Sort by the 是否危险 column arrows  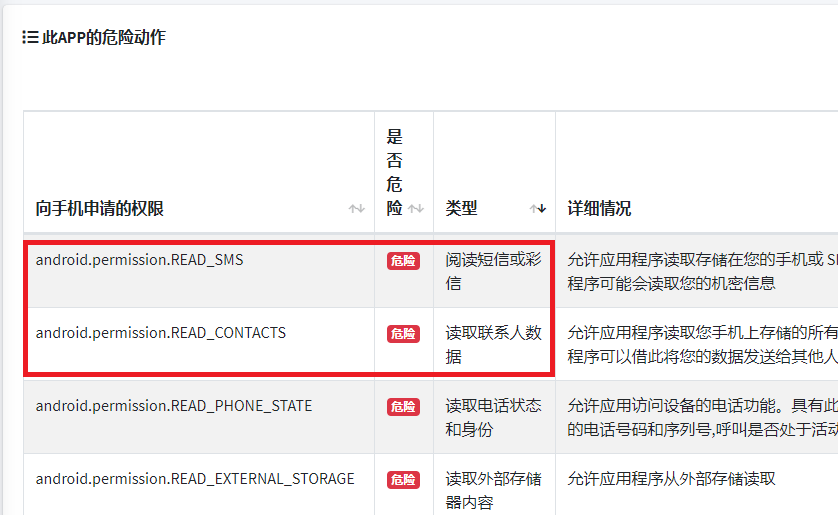click(x=416, y=208)
